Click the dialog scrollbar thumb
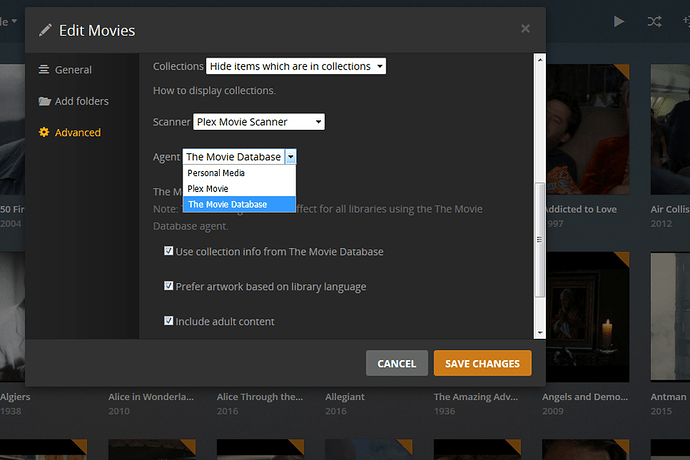Image resolution: width=690 pixels, height=460 pixels. 540,239
